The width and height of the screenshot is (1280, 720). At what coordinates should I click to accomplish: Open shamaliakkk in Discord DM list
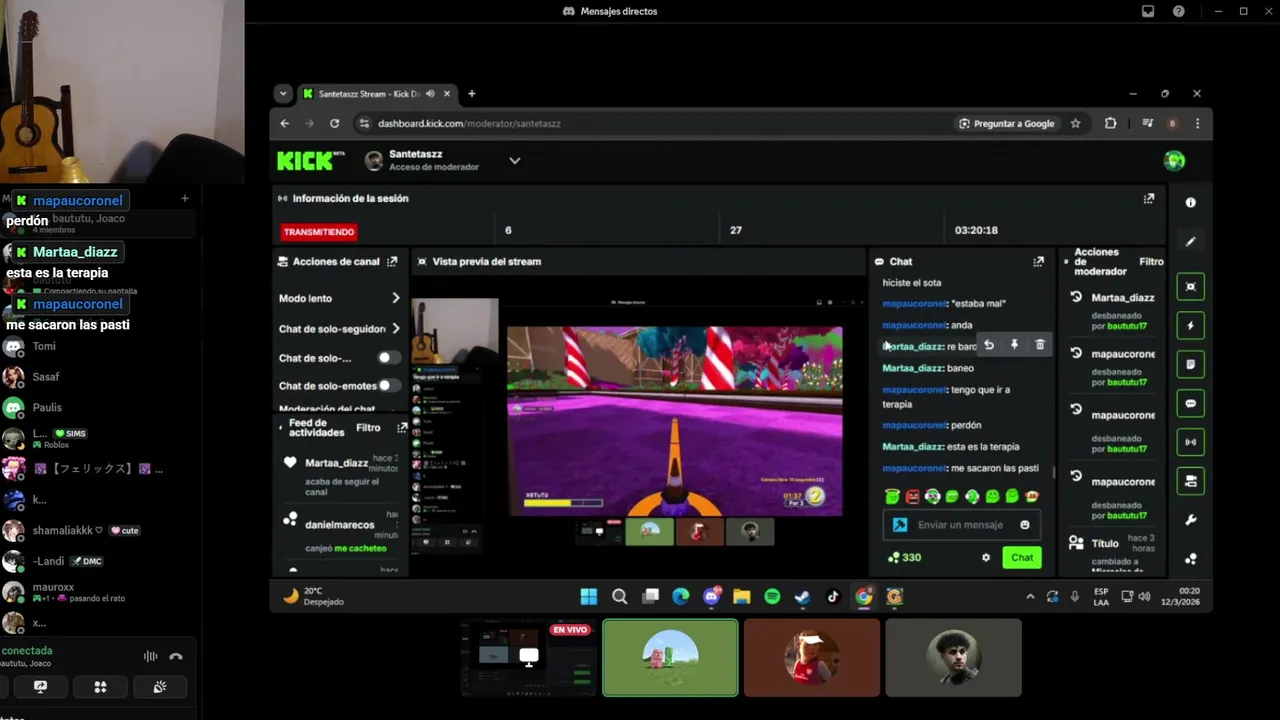pyautogui.click(x=97, y=530)
